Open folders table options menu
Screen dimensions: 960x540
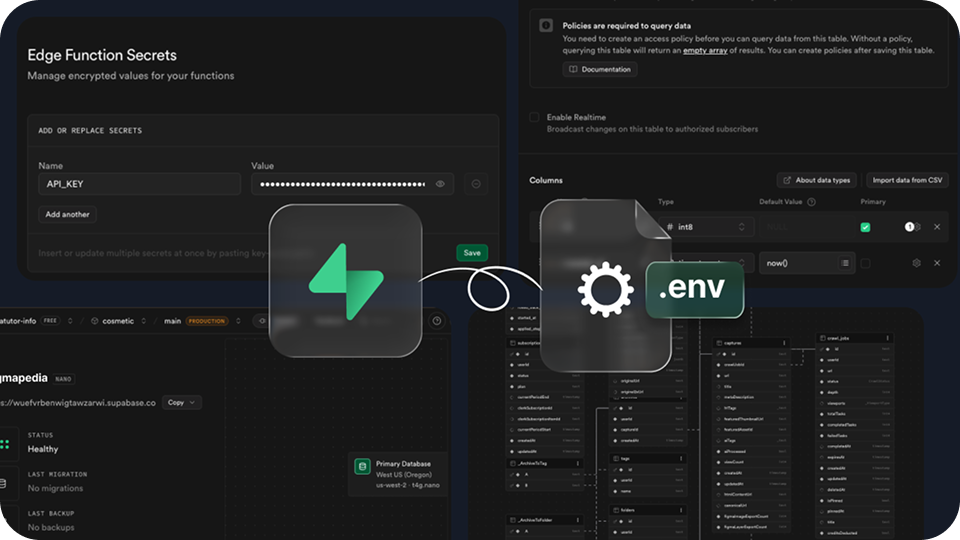(x=681, y=509)
